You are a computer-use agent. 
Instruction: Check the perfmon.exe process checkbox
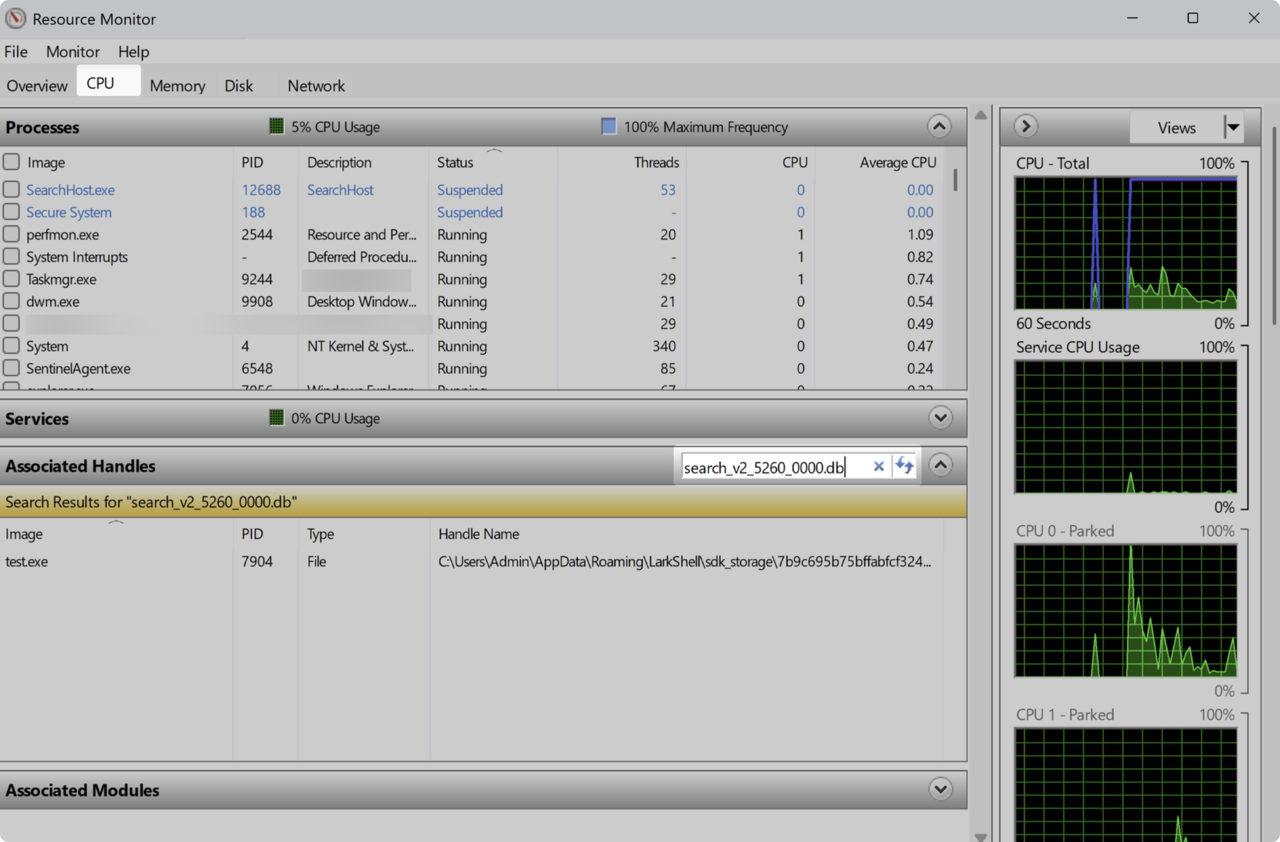pyautogui.click(x=11, y=234)
